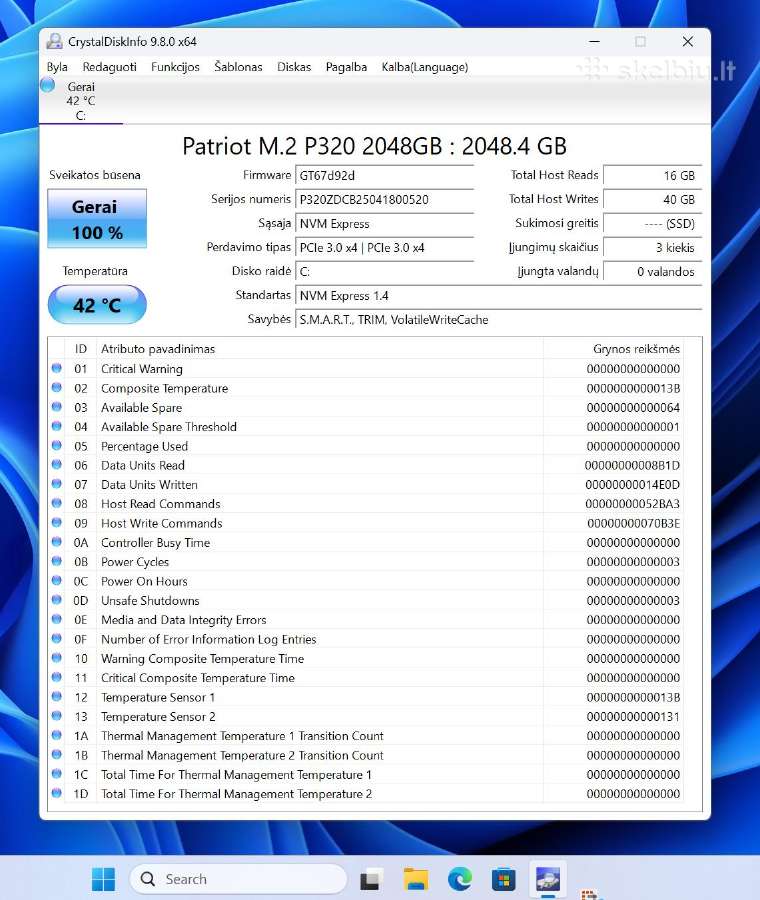Screen dimensions: 760x900
Task: Click the CrystalDiskInfo app icon in title bar
Action: pos(55,41)
